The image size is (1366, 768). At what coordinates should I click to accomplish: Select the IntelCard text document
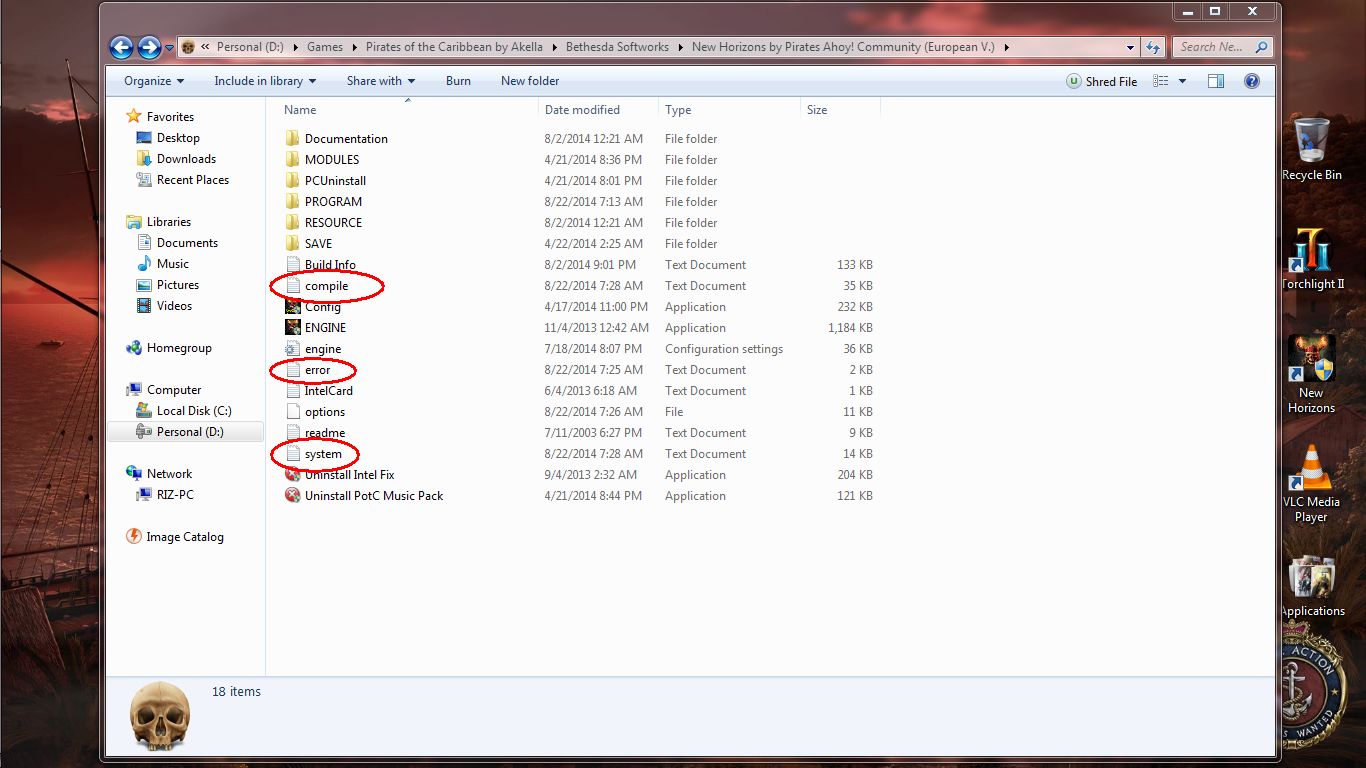pyautogui.click(x=328, y=390)
